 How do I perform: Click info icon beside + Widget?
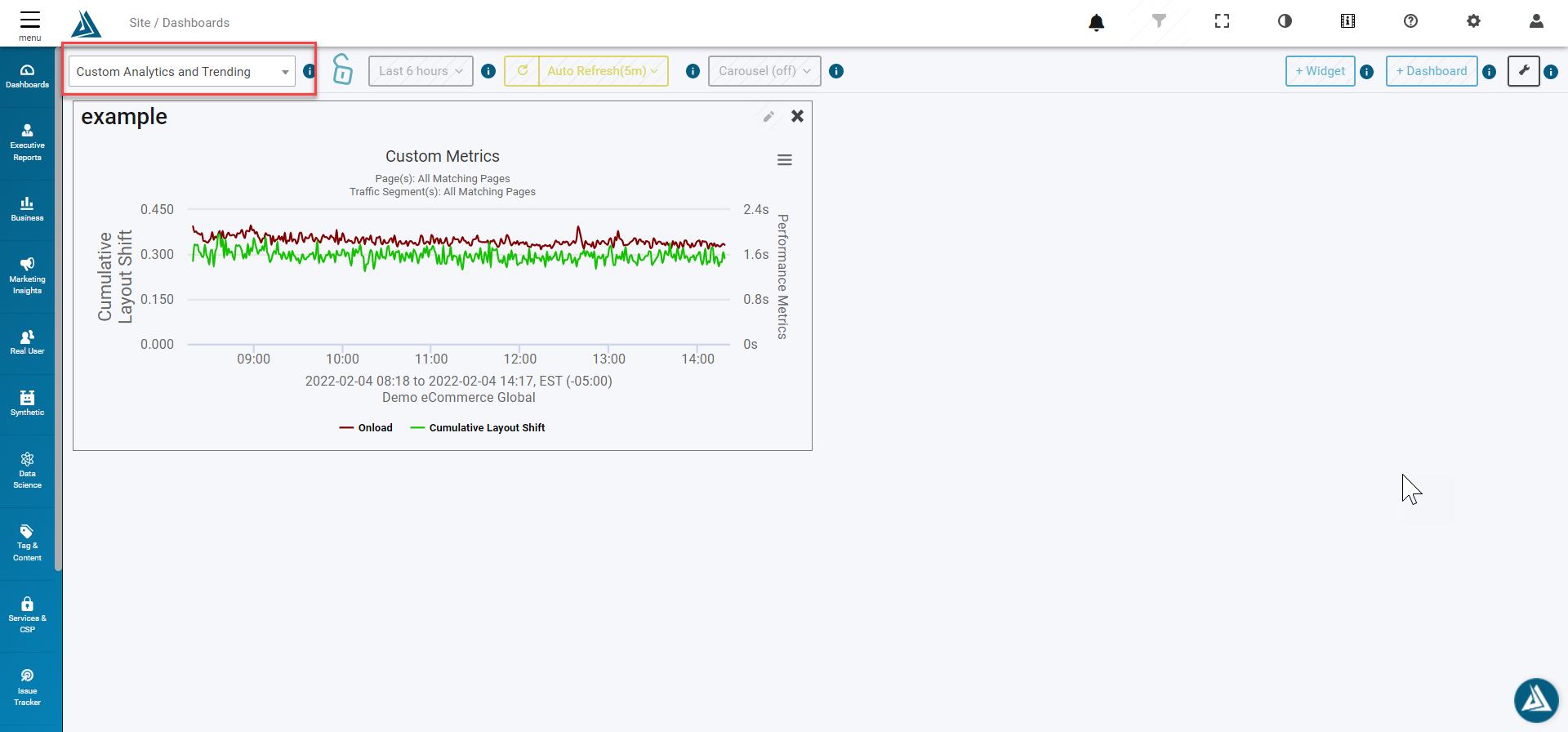1367,72
